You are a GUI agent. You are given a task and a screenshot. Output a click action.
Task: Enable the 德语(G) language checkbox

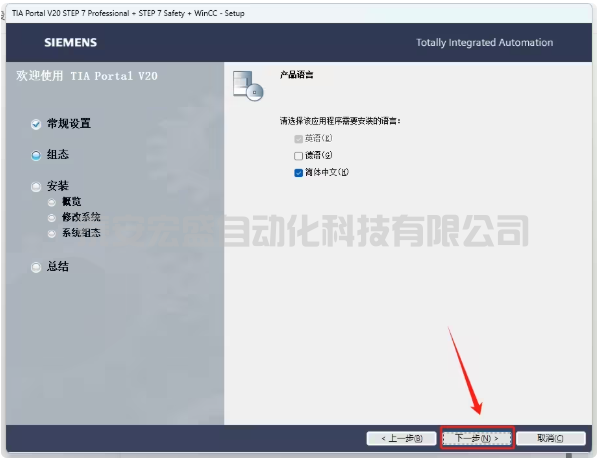(298, 156)
